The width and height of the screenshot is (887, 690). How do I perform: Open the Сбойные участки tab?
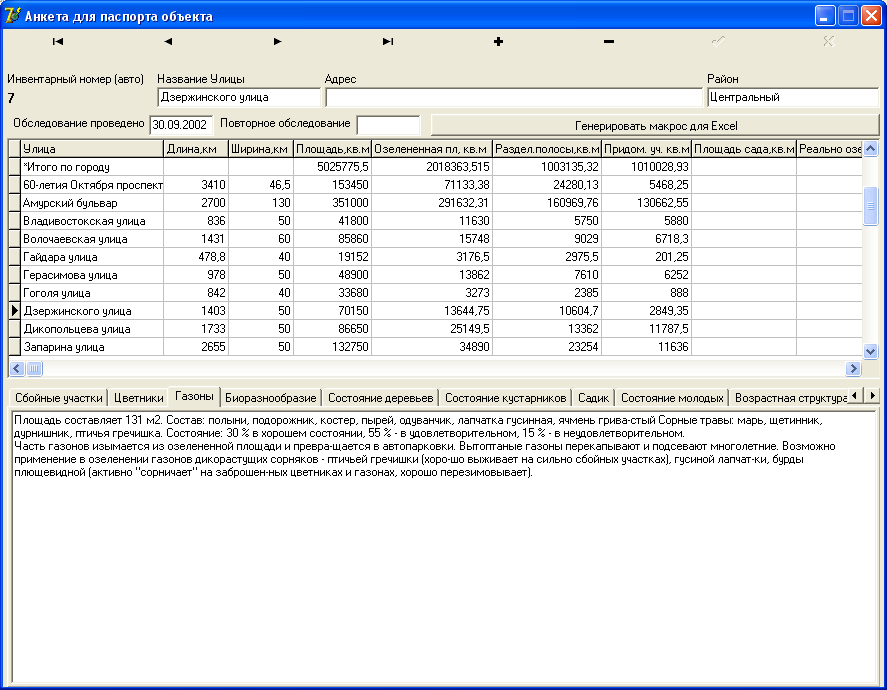(59, 398)
